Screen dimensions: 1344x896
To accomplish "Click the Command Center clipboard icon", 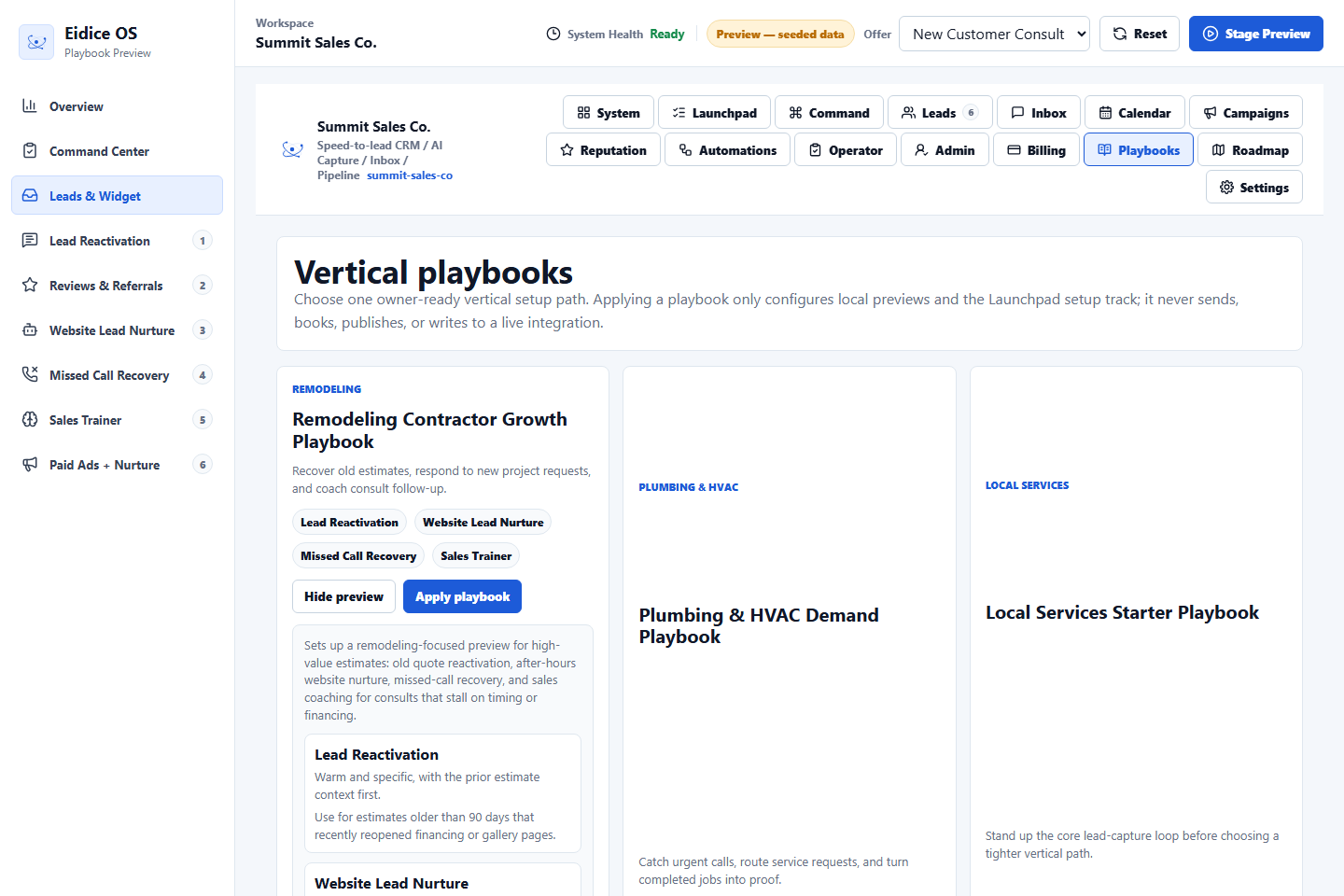I will pos(30,150).
